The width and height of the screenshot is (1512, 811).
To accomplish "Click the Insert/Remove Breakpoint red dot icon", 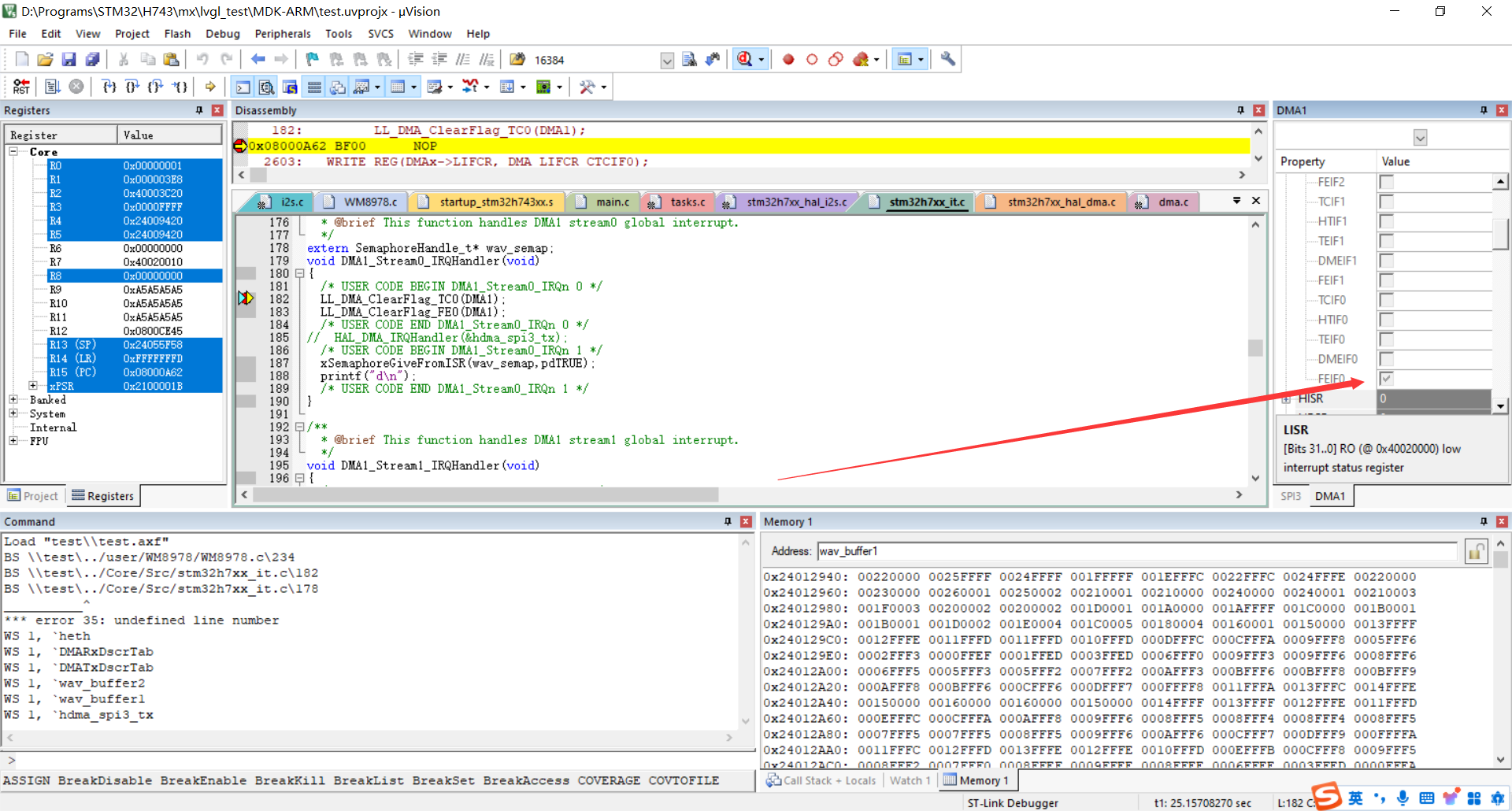I will 788,60.
